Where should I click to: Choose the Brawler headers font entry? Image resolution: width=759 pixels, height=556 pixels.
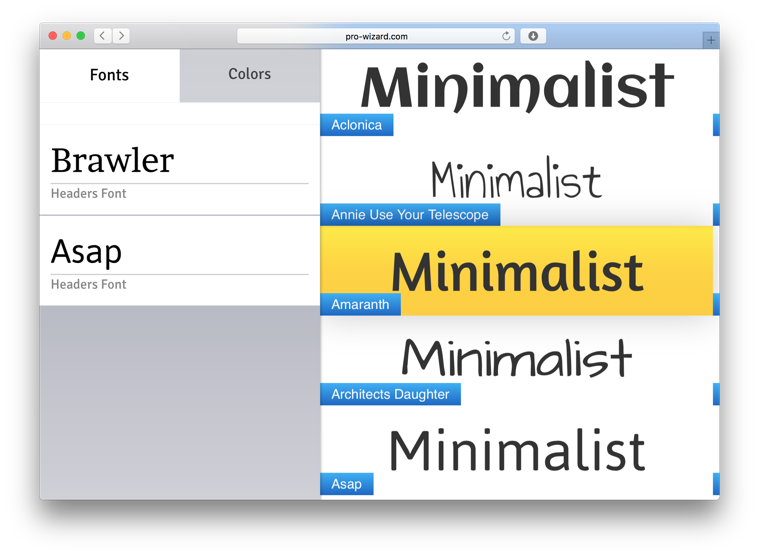[x=180, y=171]
